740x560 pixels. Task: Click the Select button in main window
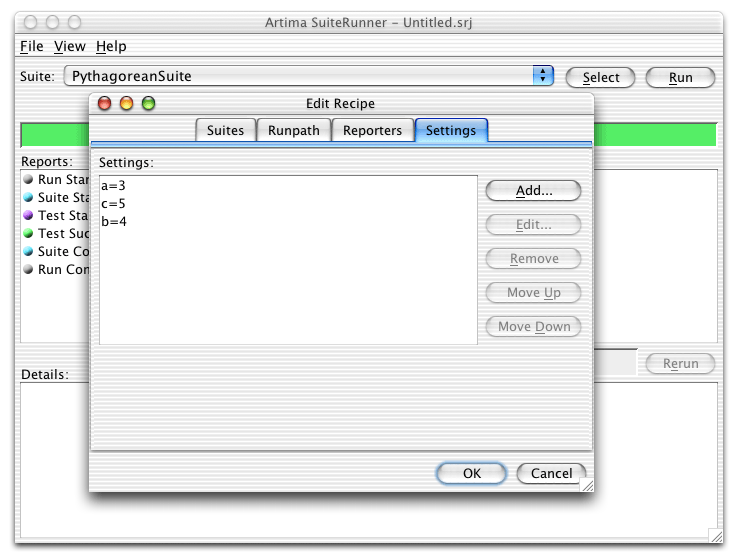[600, 77]
